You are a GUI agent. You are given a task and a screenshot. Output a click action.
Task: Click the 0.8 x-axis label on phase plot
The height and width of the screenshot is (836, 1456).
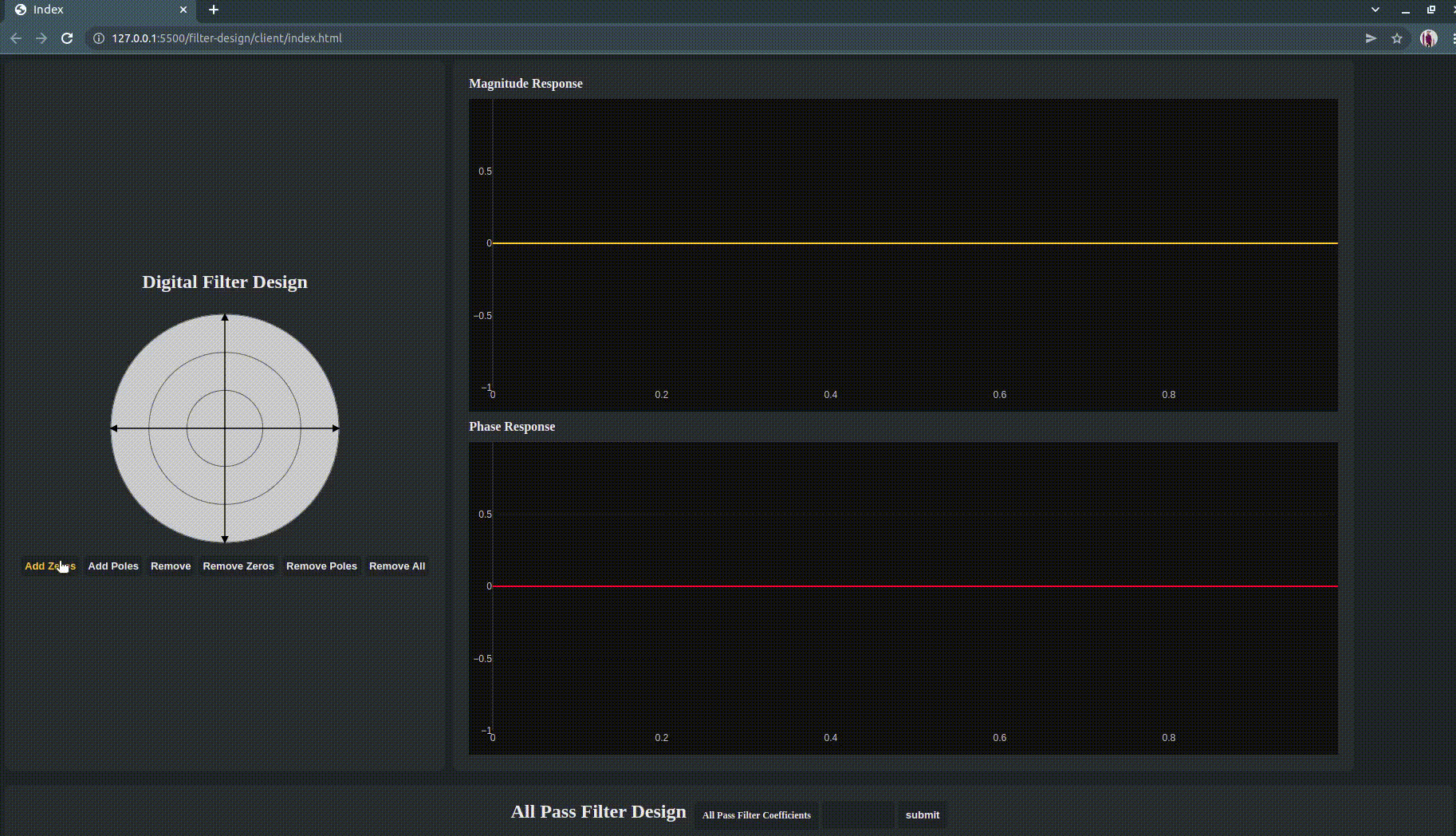pyautogui.click(x=1169, y=738)
